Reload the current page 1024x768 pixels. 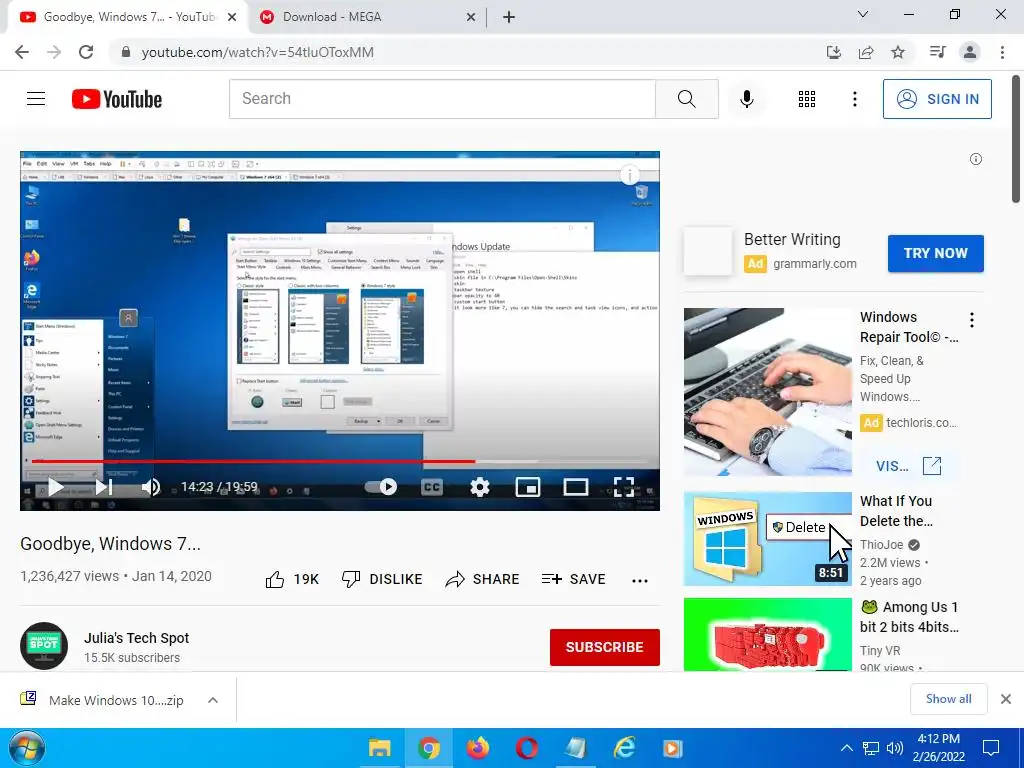(86, 52)
